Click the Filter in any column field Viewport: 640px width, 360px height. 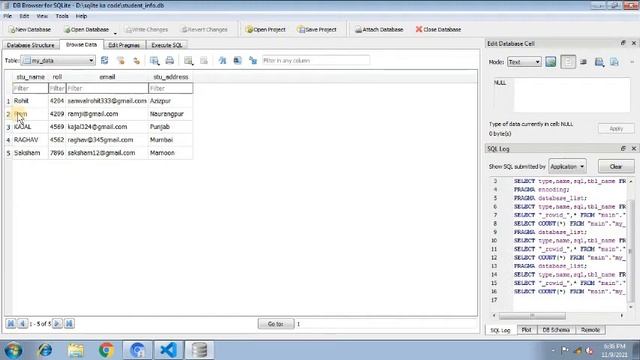316,60
